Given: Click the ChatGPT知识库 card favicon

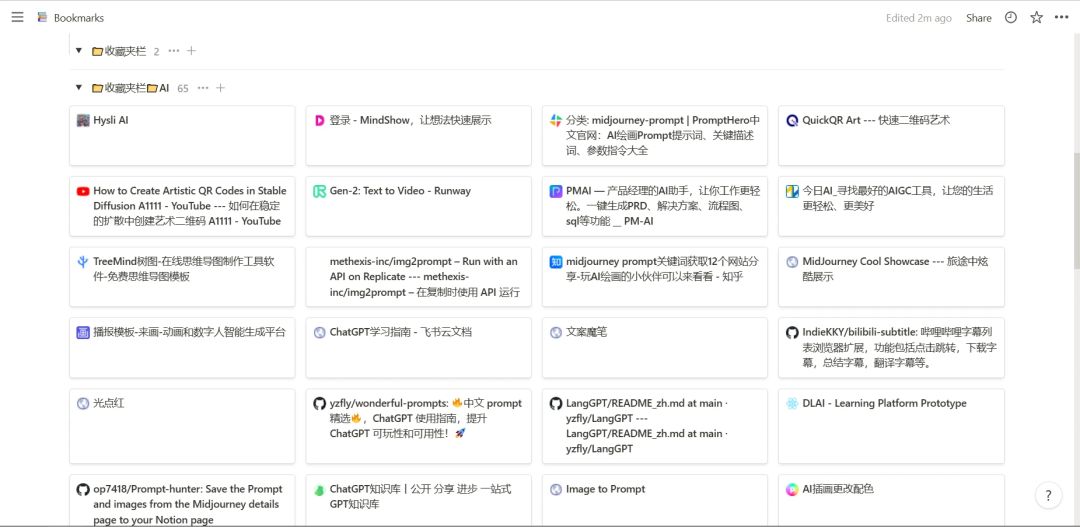Looking at the screenshot, I should pos(319,490).
